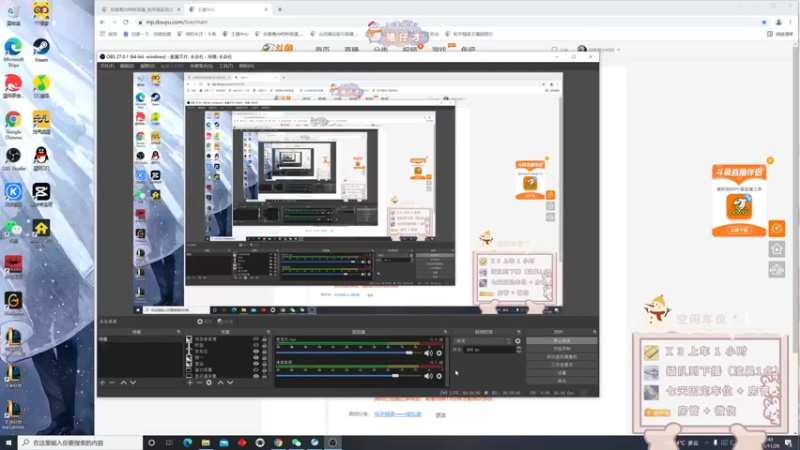Click Windows taskbar search box
Screen dimensions: 800x450
[x=81, y=443]
